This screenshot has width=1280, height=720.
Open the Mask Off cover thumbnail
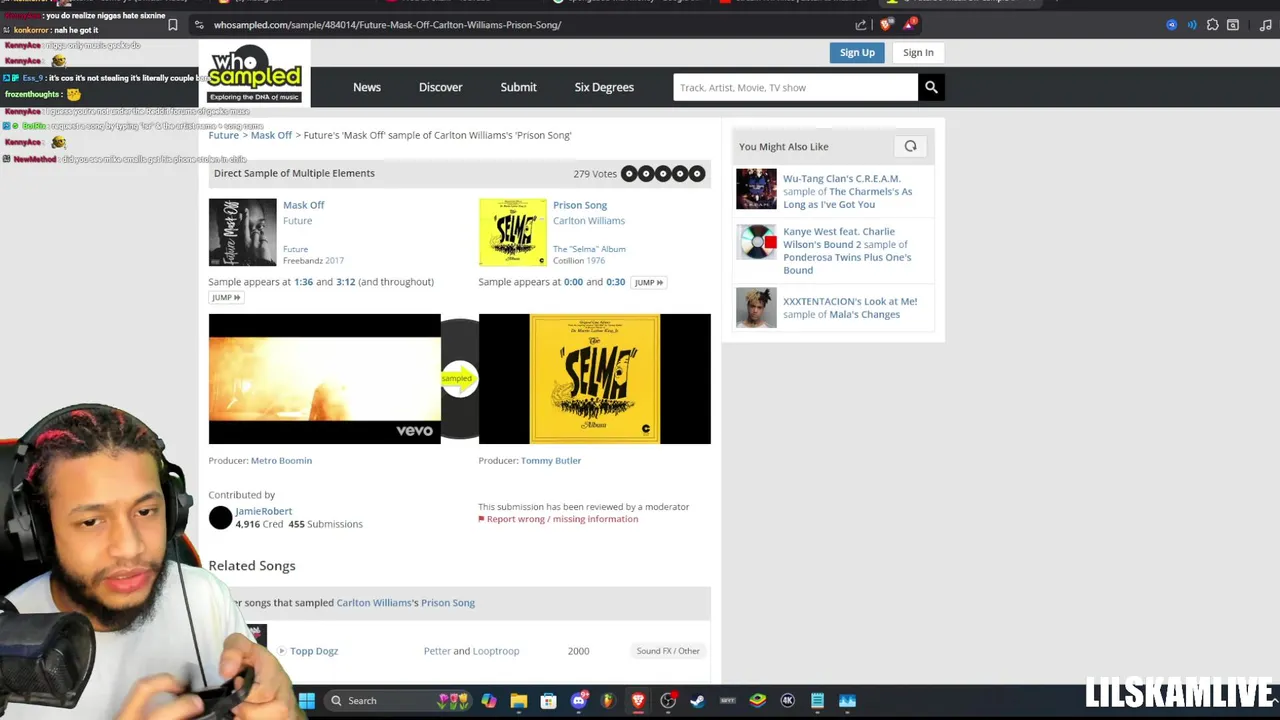pos(242,232)
